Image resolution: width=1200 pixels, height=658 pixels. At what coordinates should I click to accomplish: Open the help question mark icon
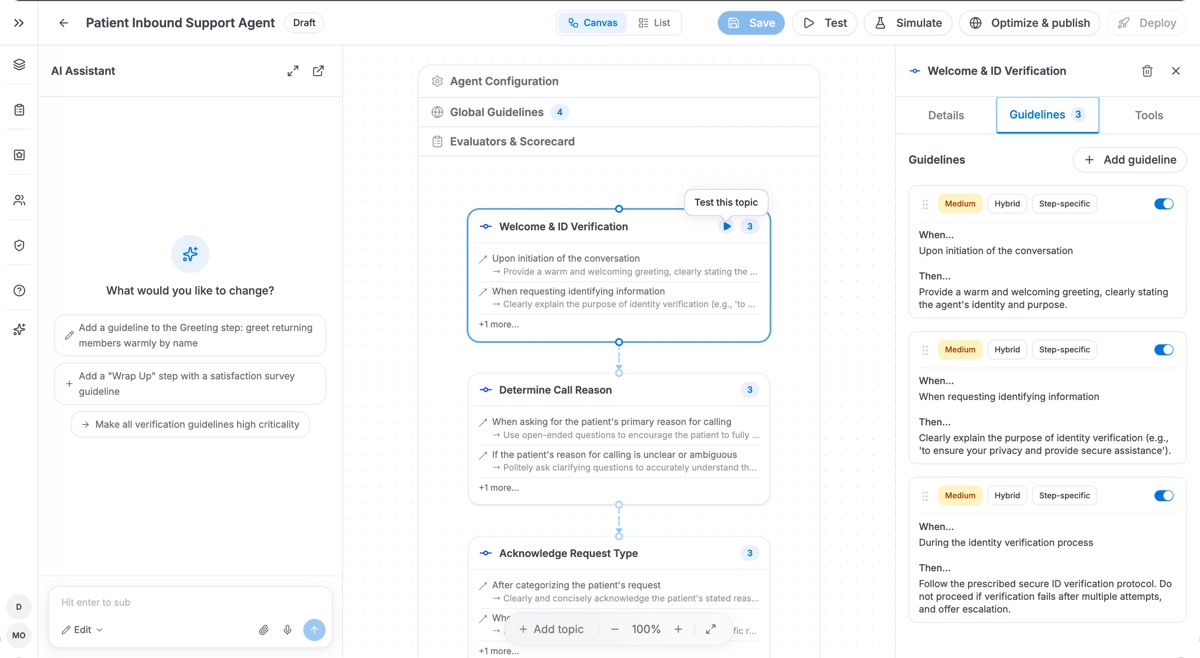[x=19, y=290]
